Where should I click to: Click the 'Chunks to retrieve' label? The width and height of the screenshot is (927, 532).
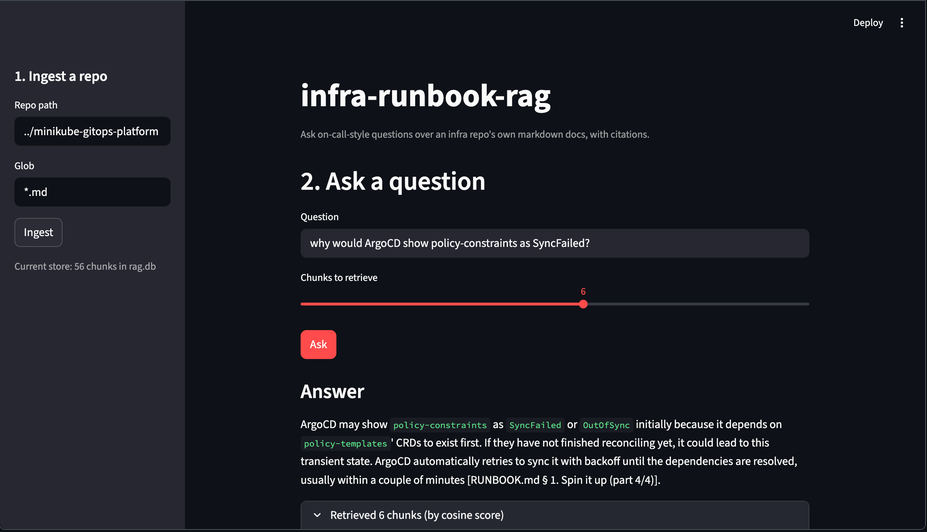[339, 278]
